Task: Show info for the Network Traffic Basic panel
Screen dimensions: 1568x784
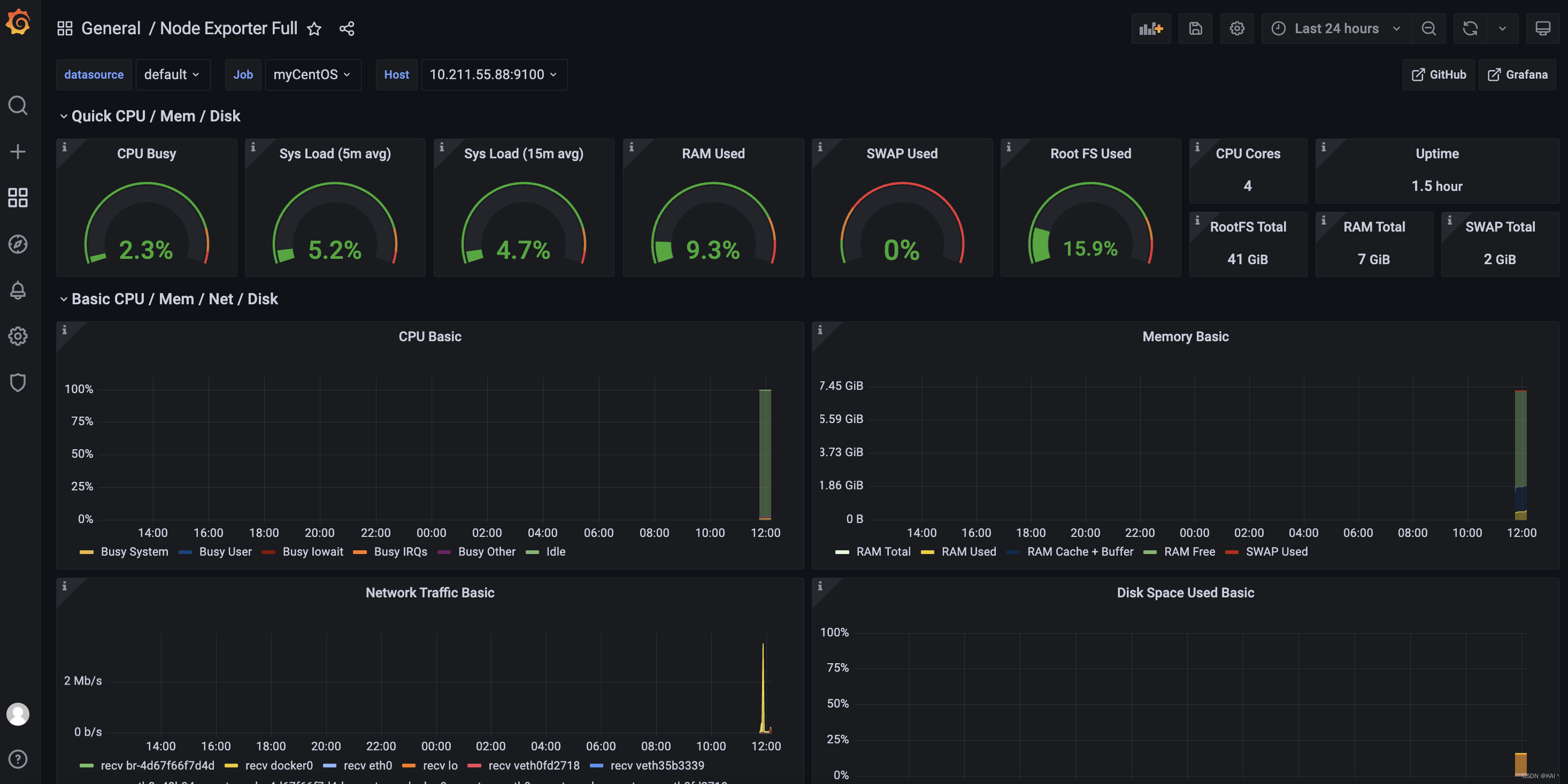Action: 65,586
